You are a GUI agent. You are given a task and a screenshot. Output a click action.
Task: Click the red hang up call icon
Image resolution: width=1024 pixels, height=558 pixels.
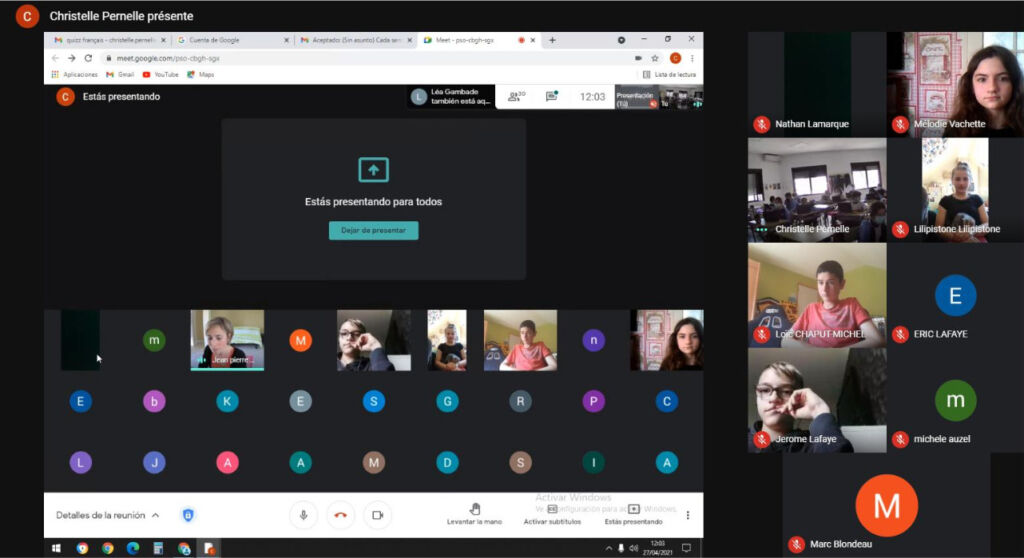(340, 514)
